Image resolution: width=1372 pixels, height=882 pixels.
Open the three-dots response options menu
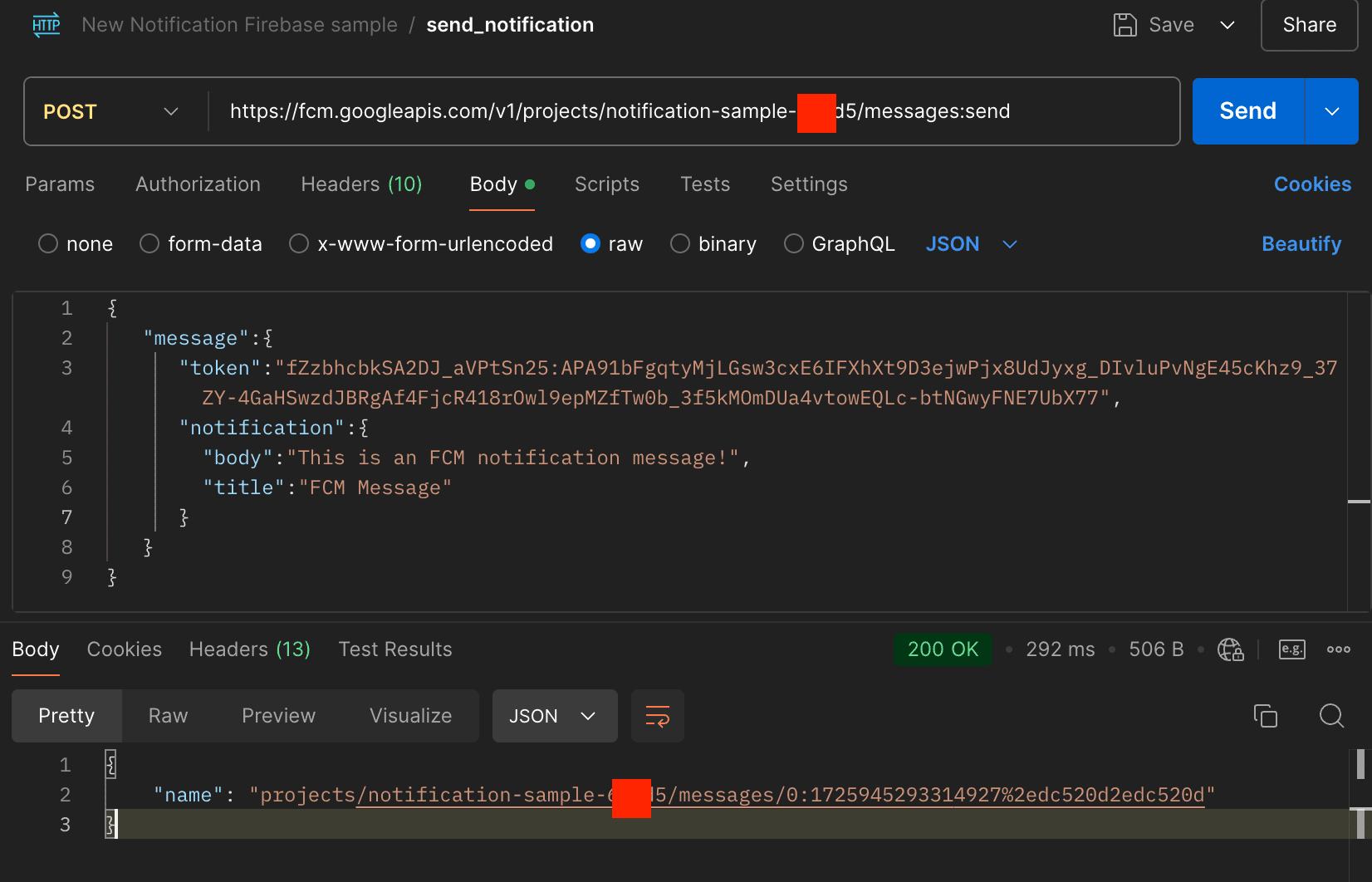pos(1339,649)
